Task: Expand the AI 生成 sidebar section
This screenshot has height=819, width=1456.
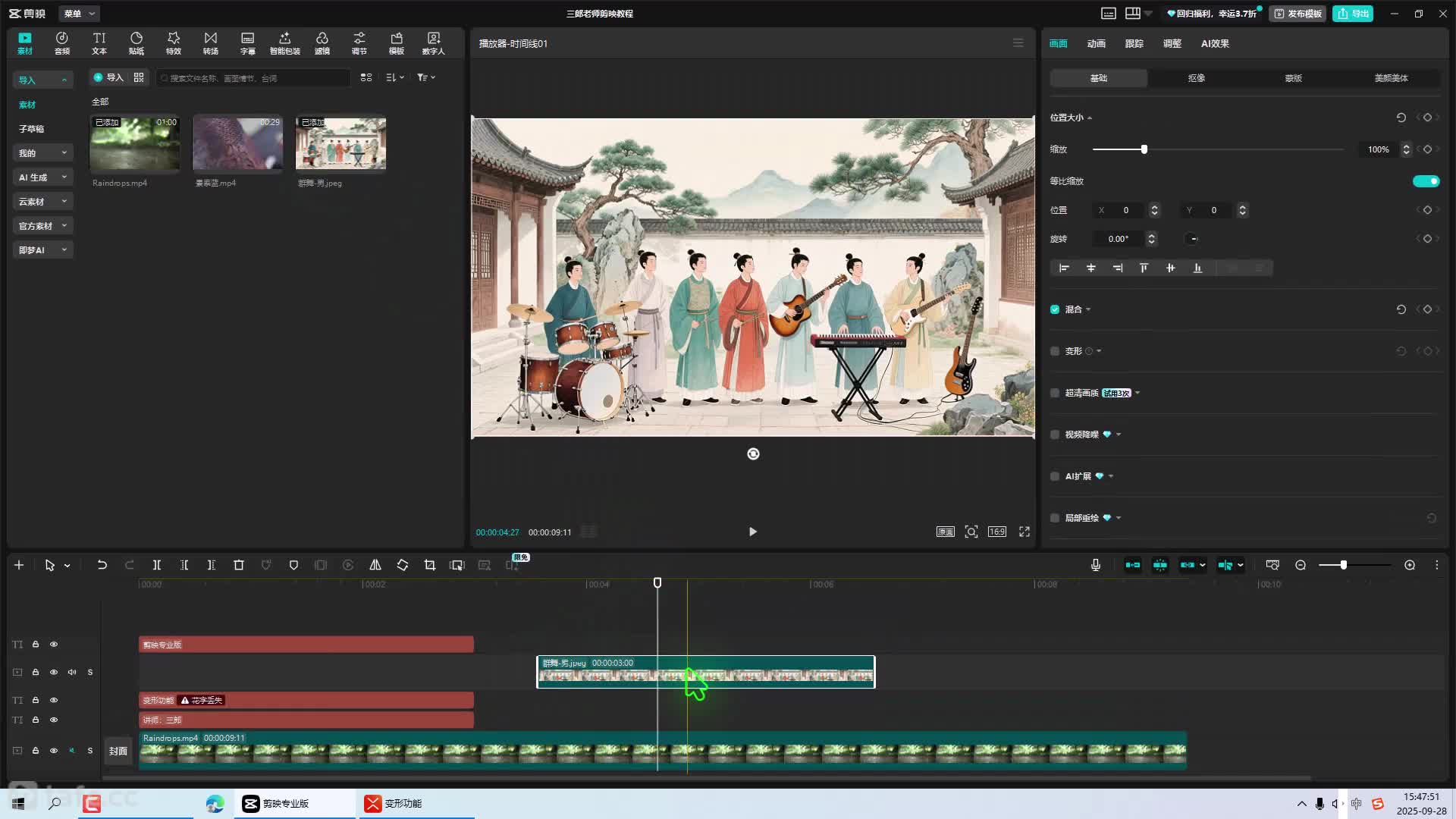Action: point(42,177)
